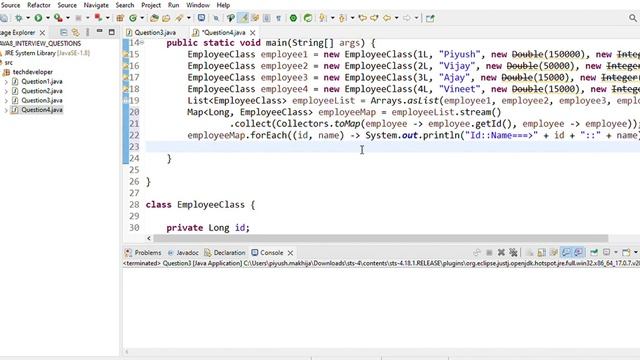Close the Question4.java editor tab

(253, 33)
